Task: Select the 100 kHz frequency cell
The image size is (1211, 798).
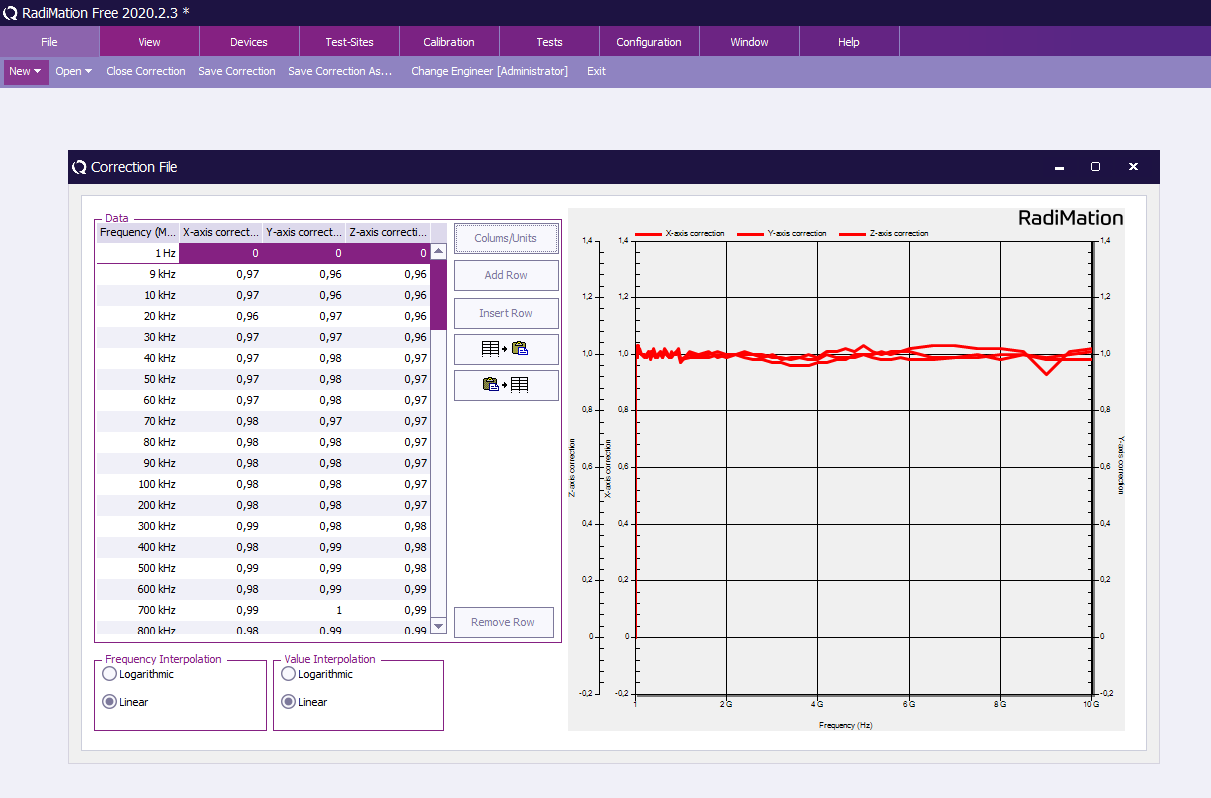Action: pos(138,484)
